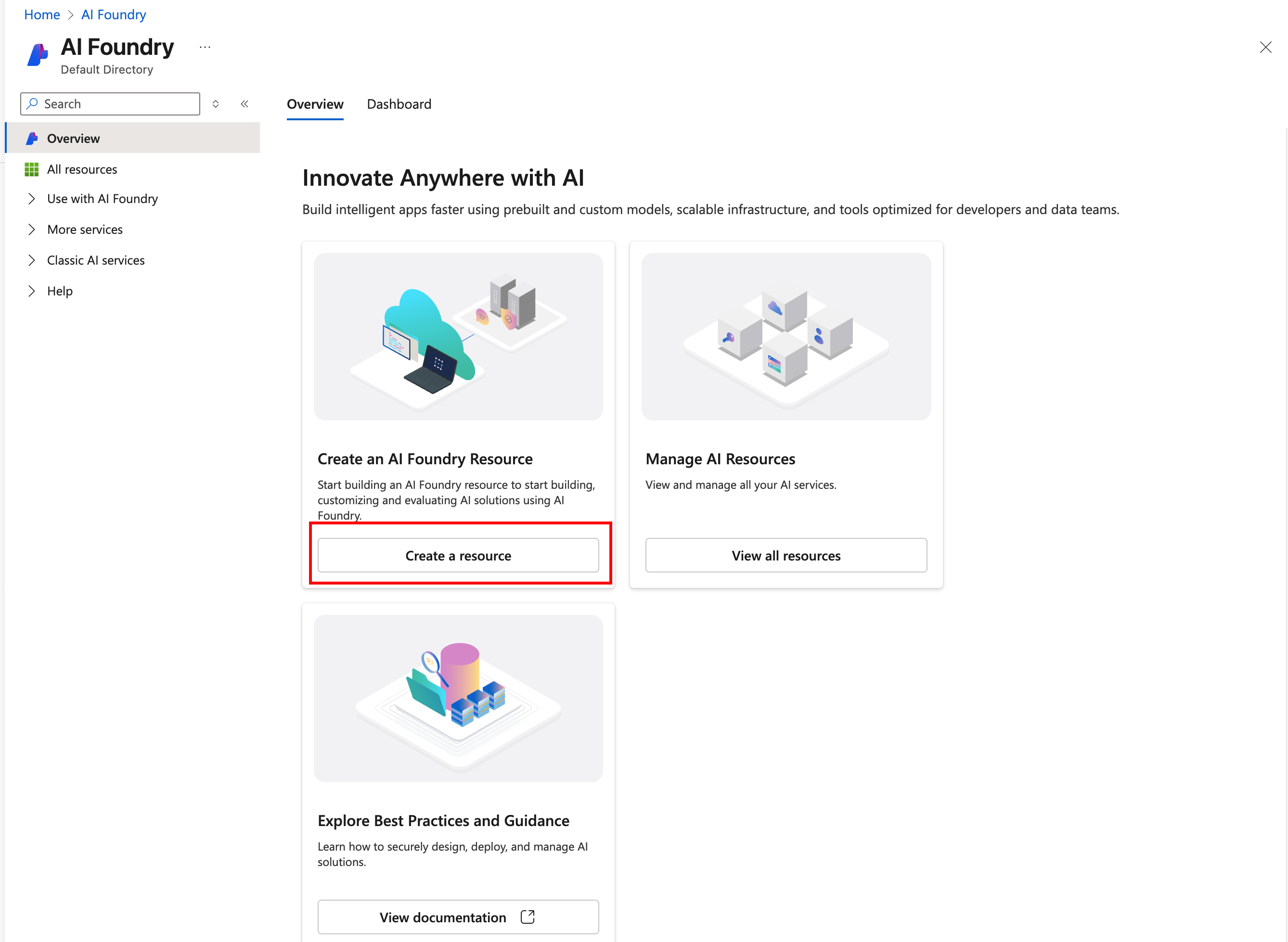Select the Overview tab
This screenshot has height=942, width=1288.
(x=315, y=104)
